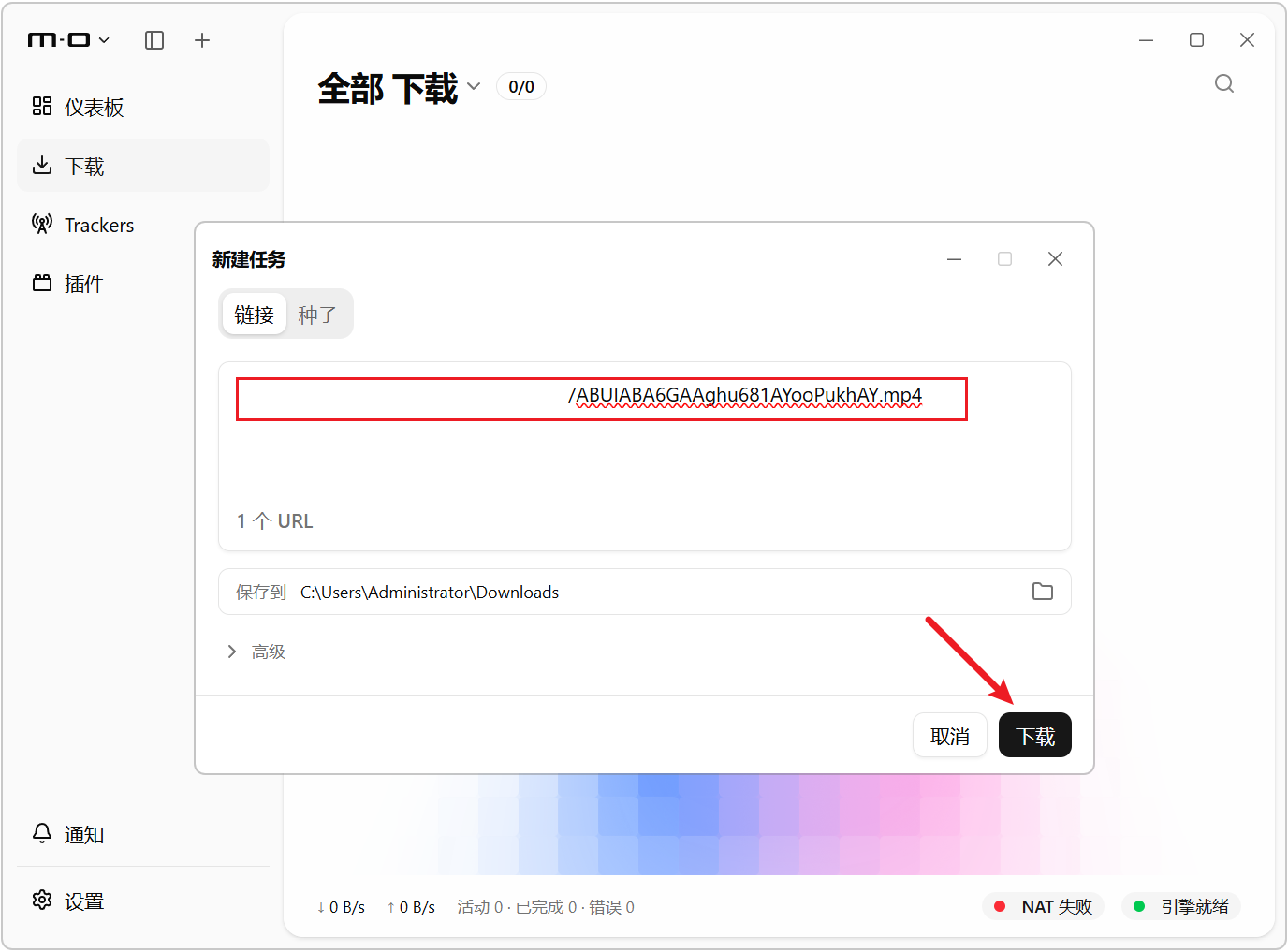Open the 仪表板 dashboard page

(143, 108)
